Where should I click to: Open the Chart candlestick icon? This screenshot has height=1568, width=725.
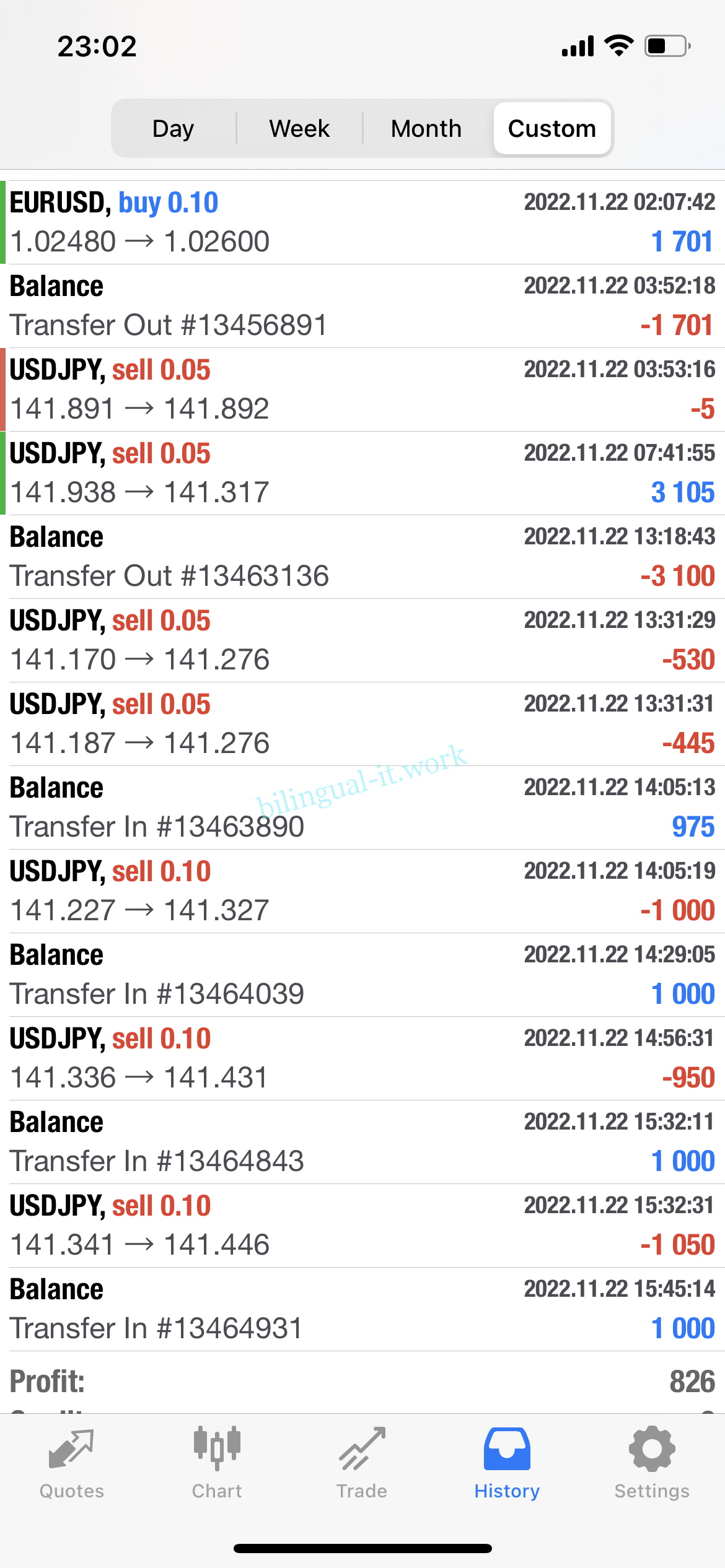pyautogui.click(x=217, y=1449)
